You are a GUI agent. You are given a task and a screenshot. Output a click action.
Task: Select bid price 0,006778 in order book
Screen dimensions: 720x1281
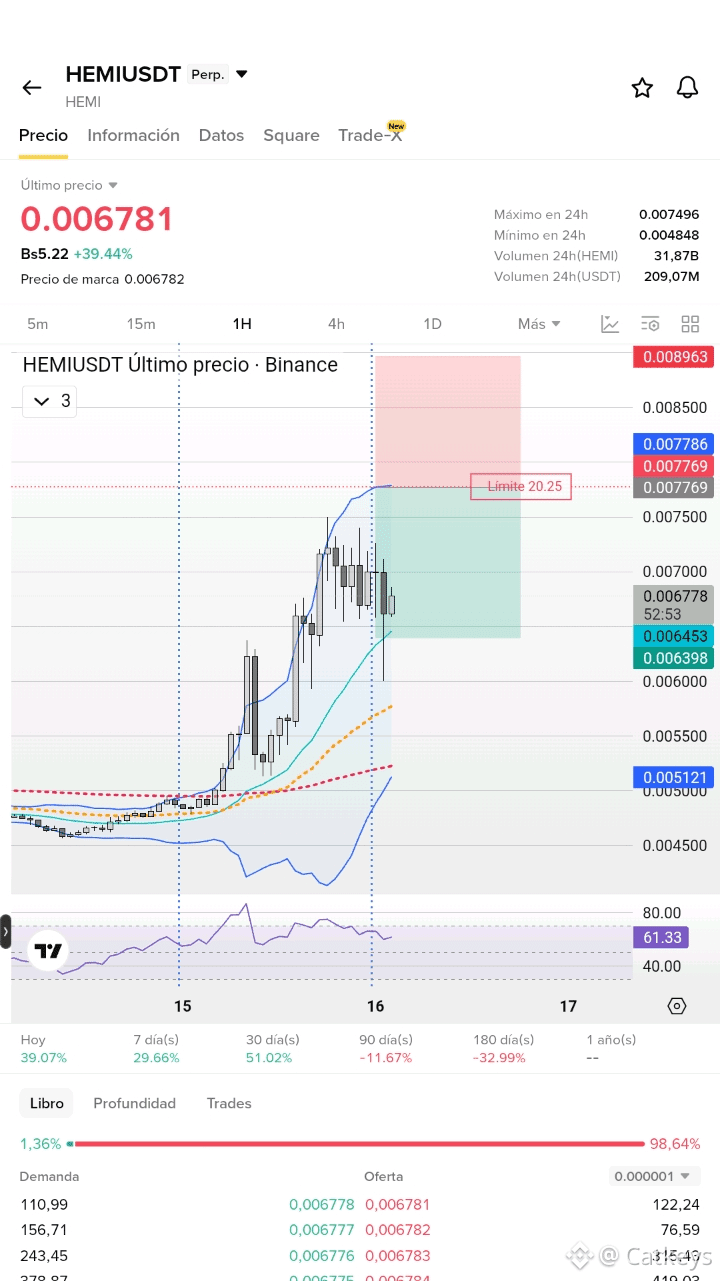coord(322,1205)
